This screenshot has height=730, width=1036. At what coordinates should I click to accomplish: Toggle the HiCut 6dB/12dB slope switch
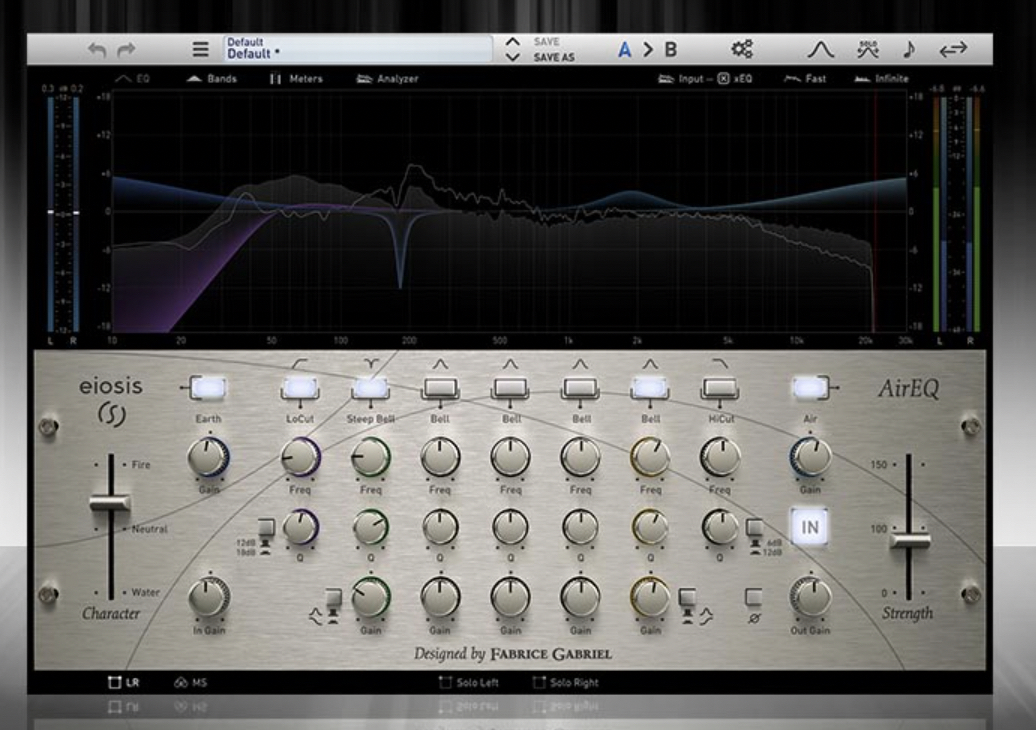point(754,527)
